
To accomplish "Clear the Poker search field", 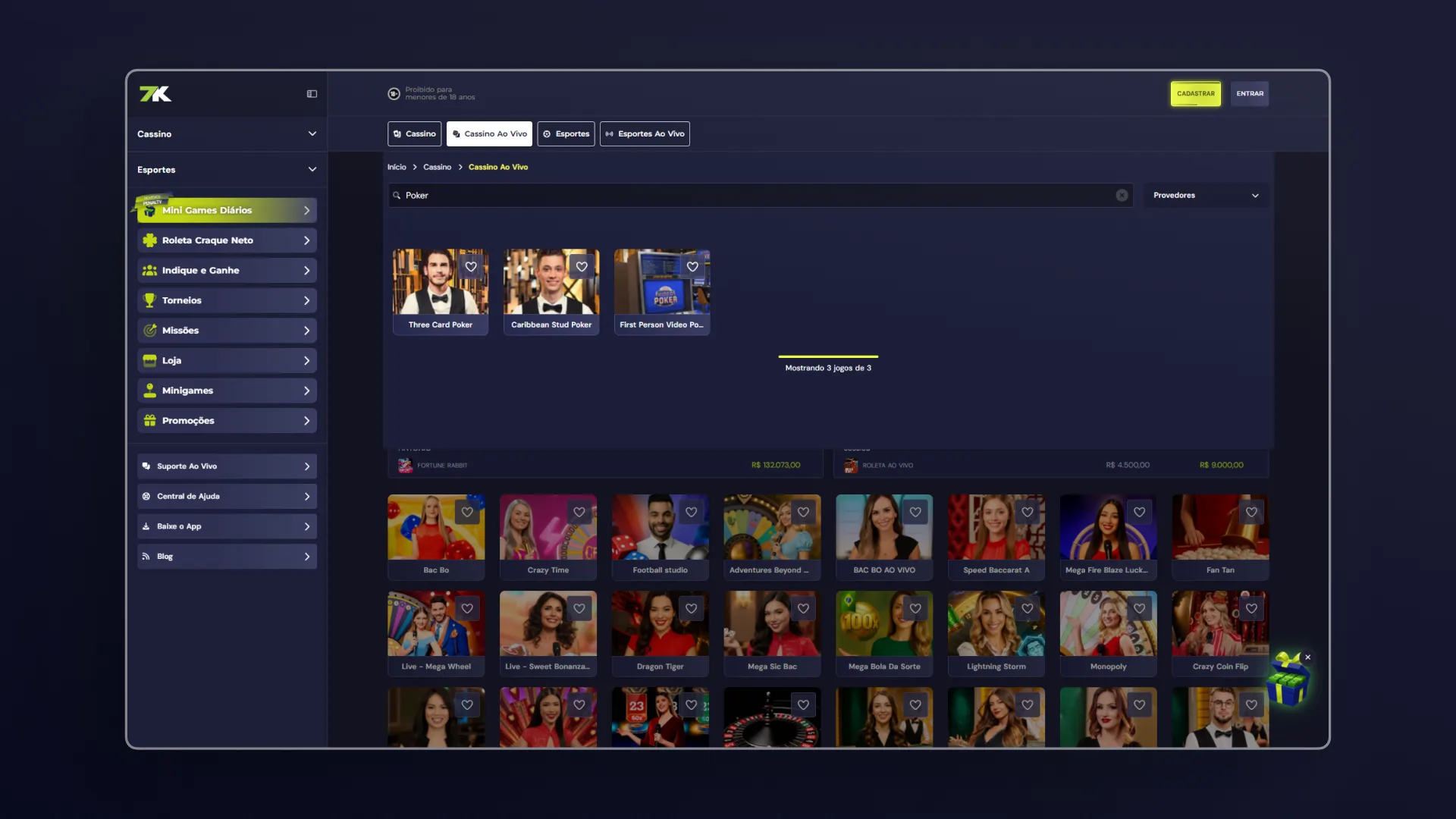I will pos(1122,196).
